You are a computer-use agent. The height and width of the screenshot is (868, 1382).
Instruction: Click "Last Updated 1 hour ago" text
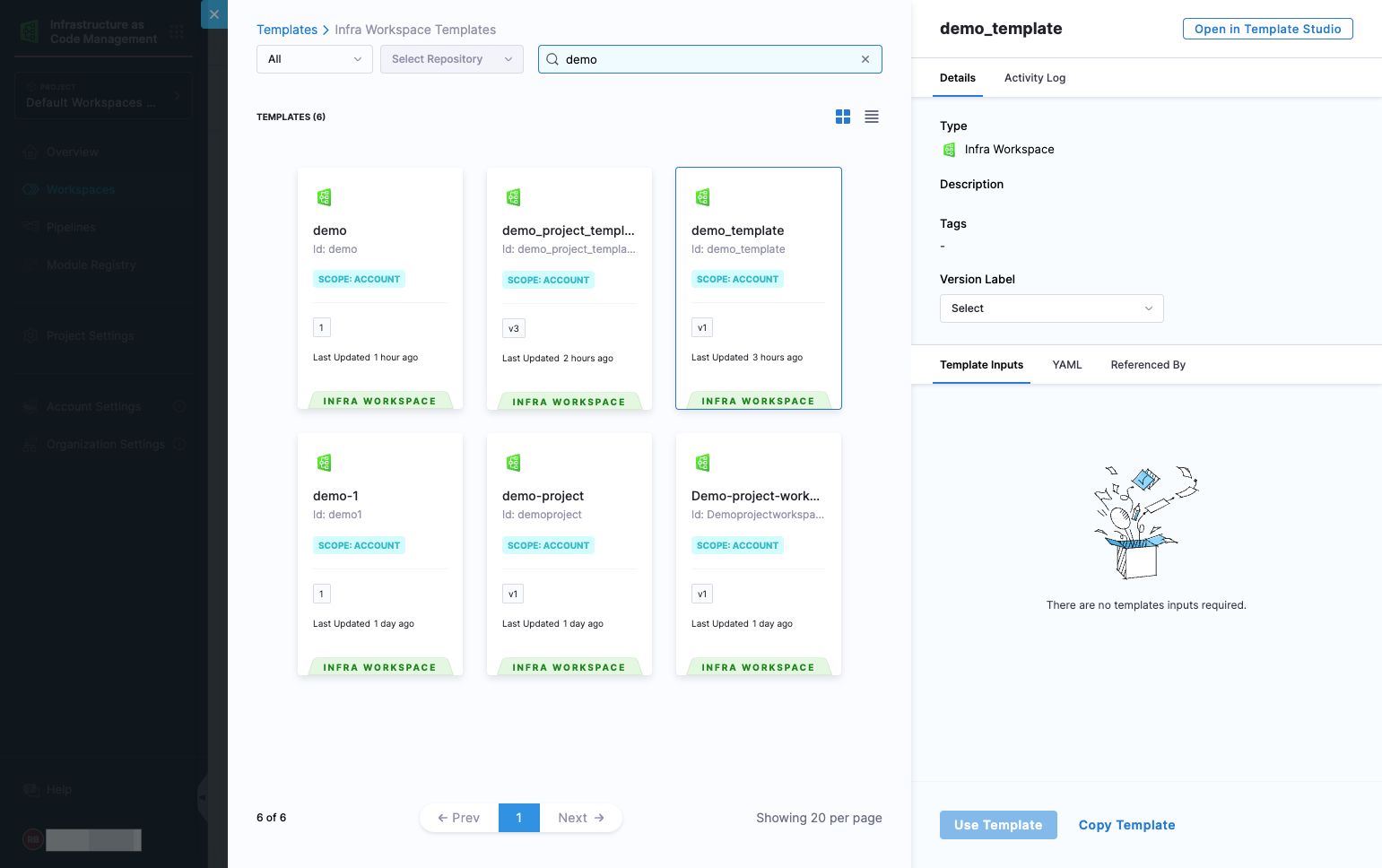pos(366,358)
